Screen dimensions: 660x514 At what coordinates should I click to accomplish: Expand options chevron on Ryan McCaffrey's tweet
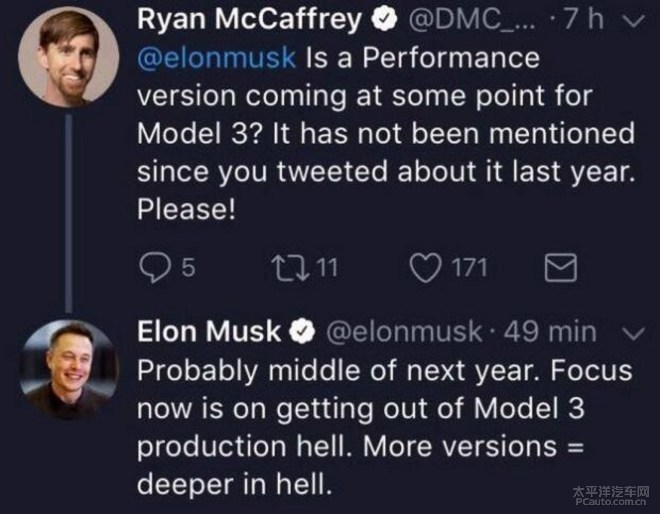tap(632, 20)
